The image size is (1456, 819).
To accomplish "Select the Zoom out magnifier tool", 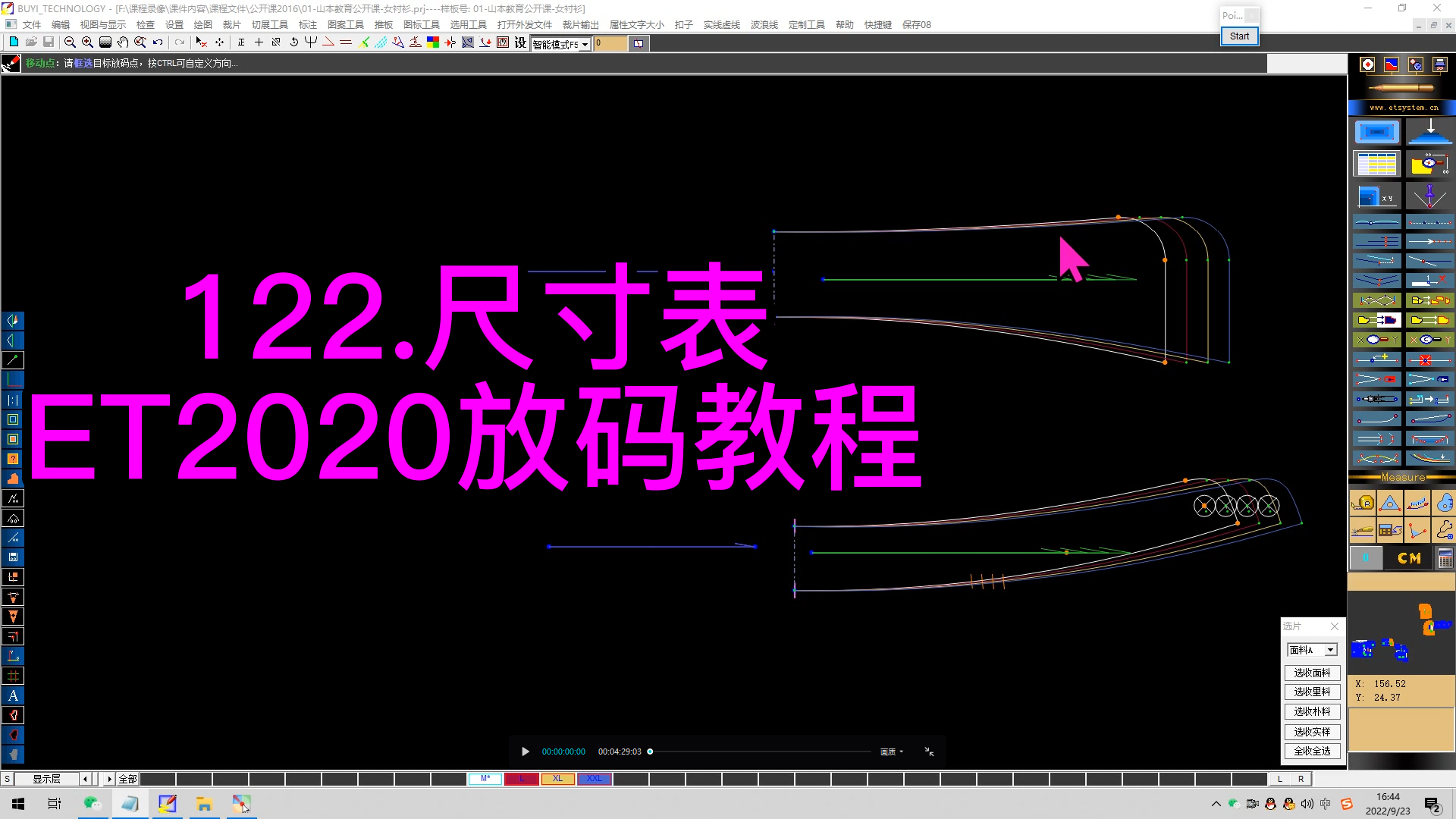I will pyautogui.click(x=70, y=42).
